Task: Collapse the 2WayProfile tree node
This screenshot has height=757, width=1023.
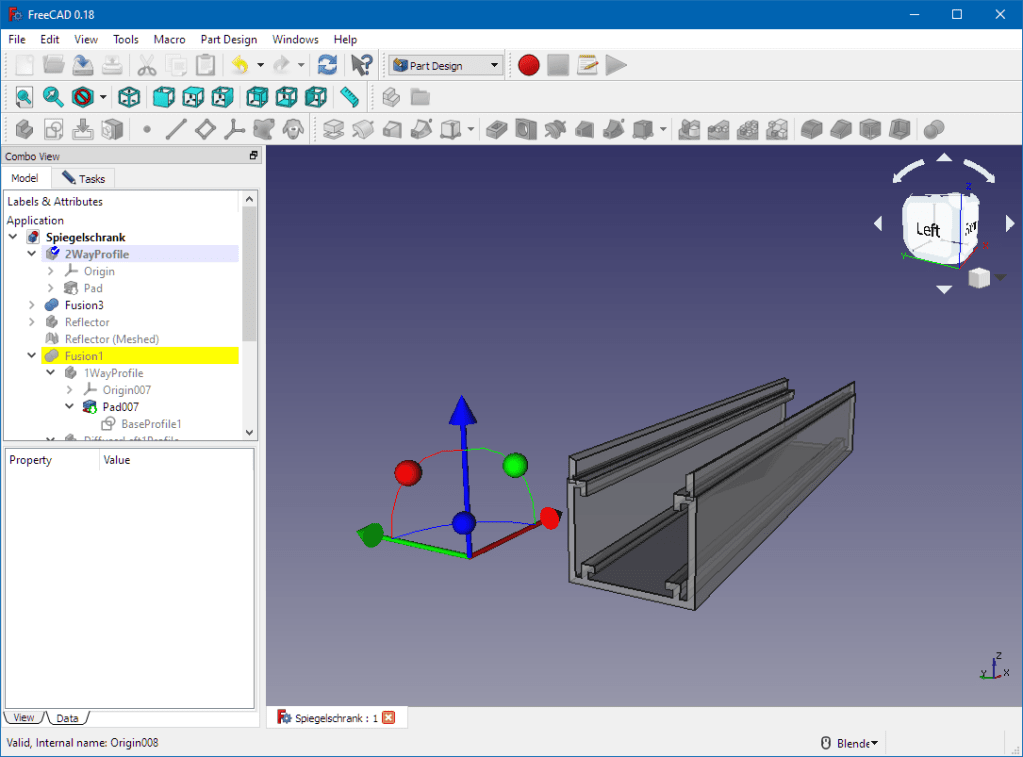Action: tap(32, 254)
